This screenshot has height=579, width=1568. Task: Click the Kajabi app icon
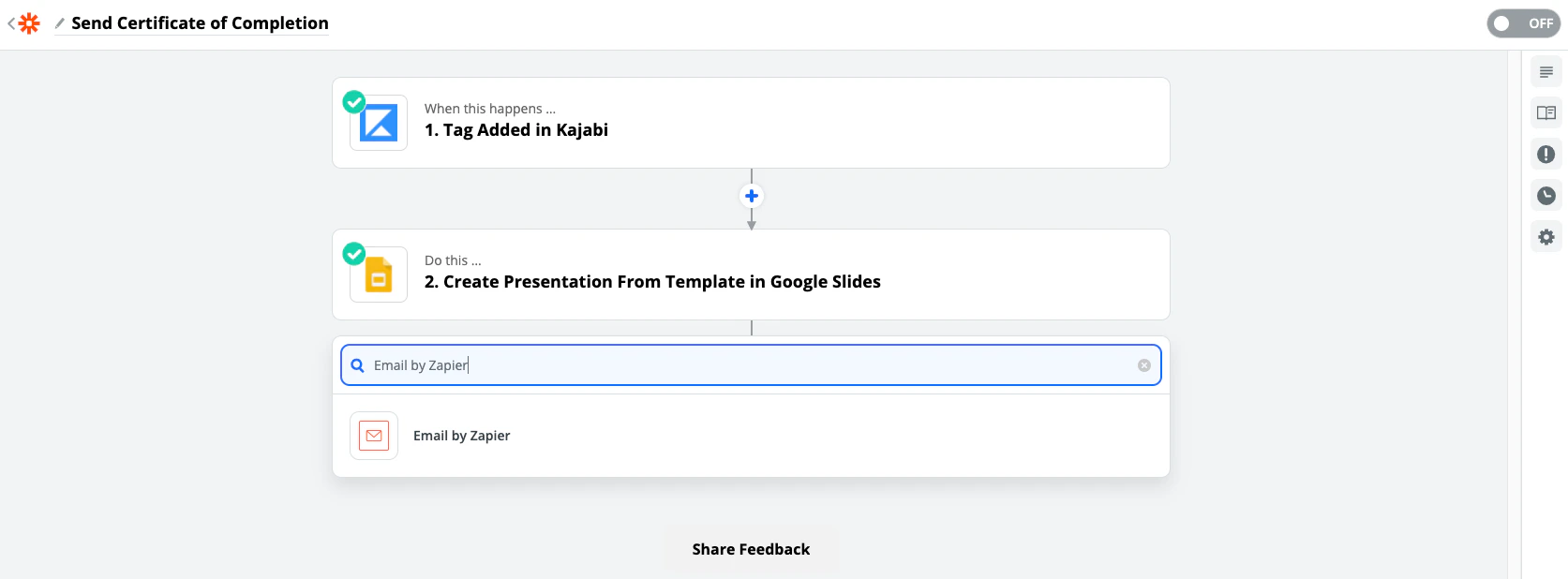tap(379, 123)
